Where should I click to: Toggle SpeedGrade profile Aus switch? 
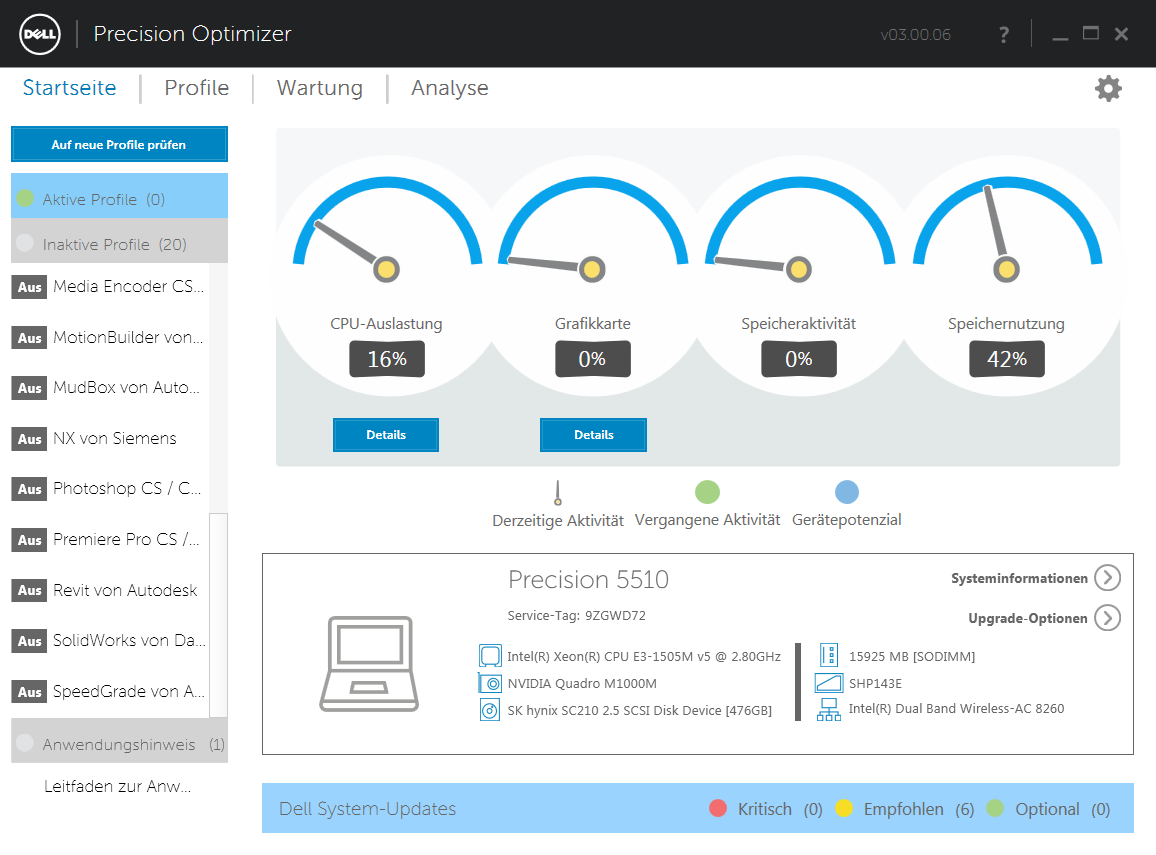[29, 691]
